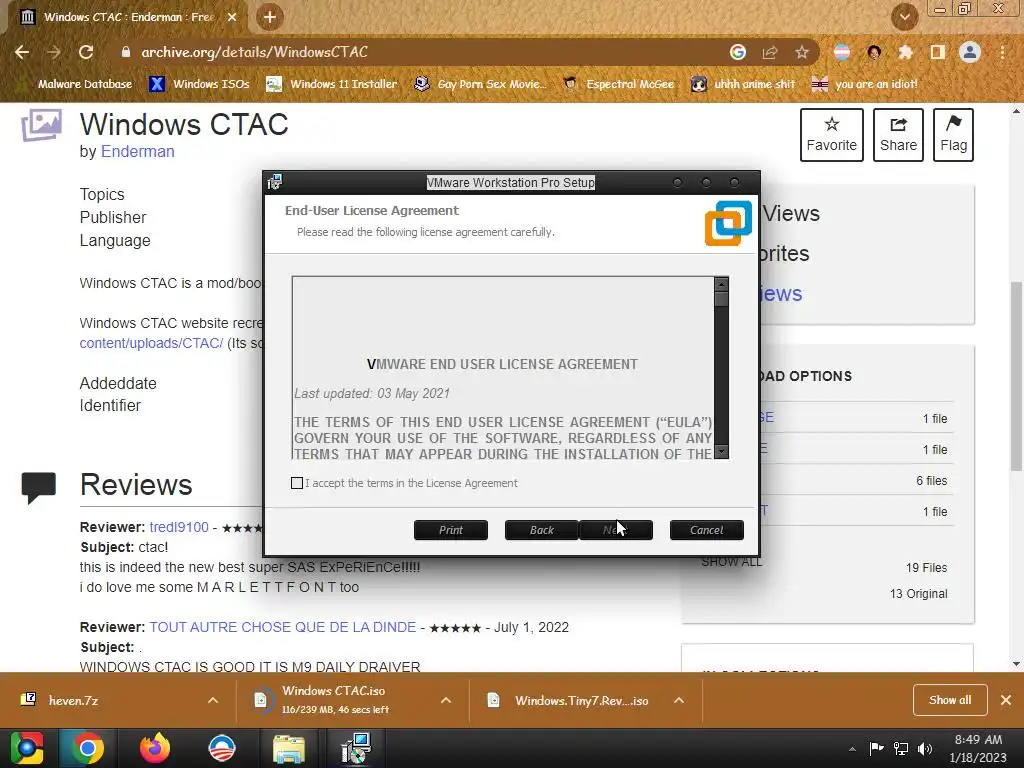The image size is (1024, 768).
Task: Toggle the browser side panel icon
Action: [938, 52]
